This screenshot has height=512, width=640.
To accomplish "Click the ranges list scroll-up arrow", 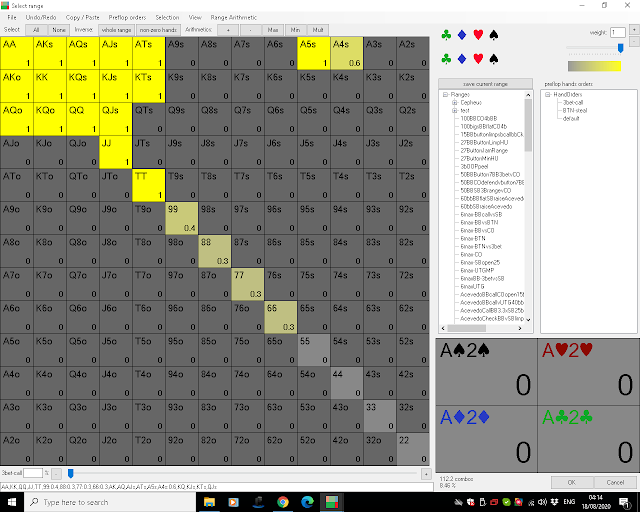I will tap(528, 95).
